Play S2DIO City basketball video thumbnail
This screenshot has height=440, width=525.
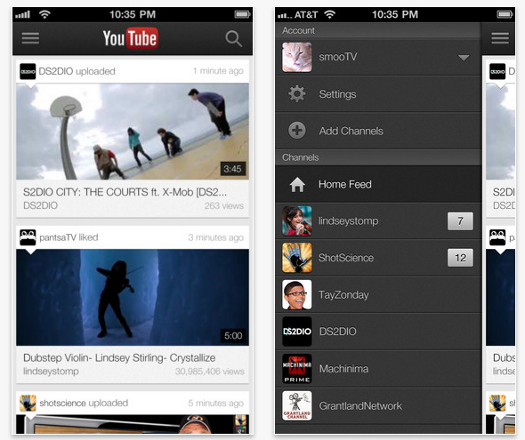point(133,132)
